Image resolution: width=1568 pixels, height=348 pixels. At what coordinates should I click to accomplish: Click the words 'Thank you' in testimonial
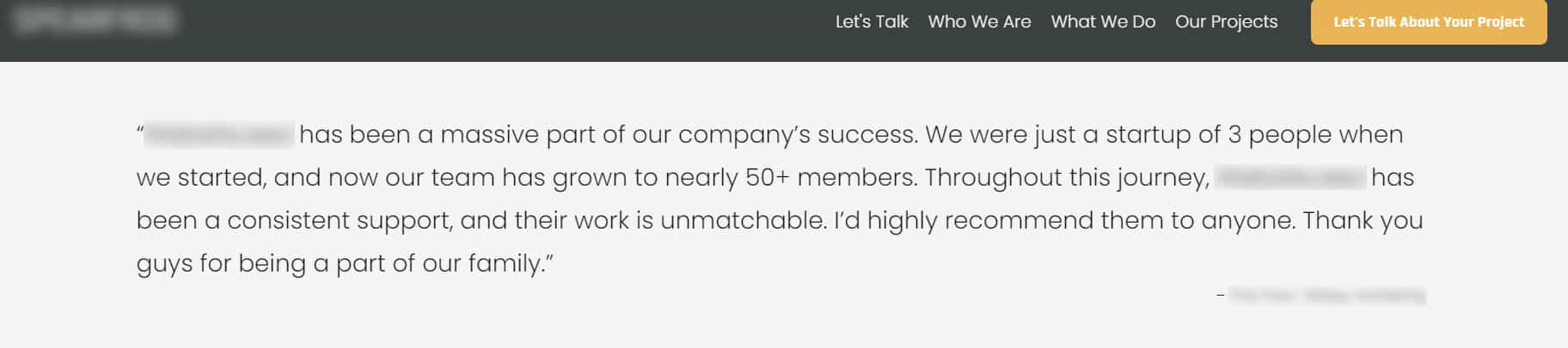(x=1363, y=221)
